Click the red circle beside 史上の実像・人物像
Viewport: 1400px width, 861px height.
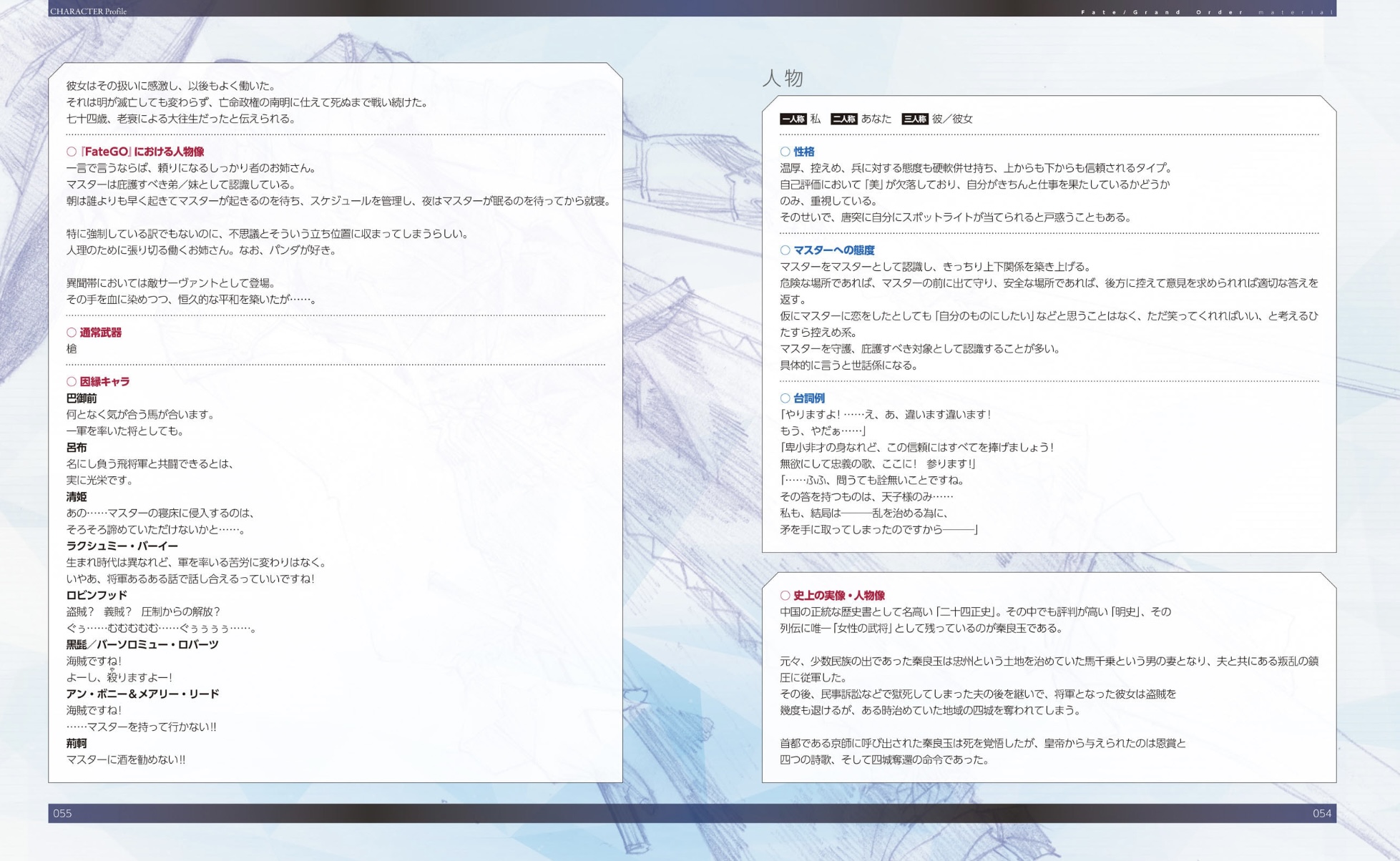coord(785,596)
